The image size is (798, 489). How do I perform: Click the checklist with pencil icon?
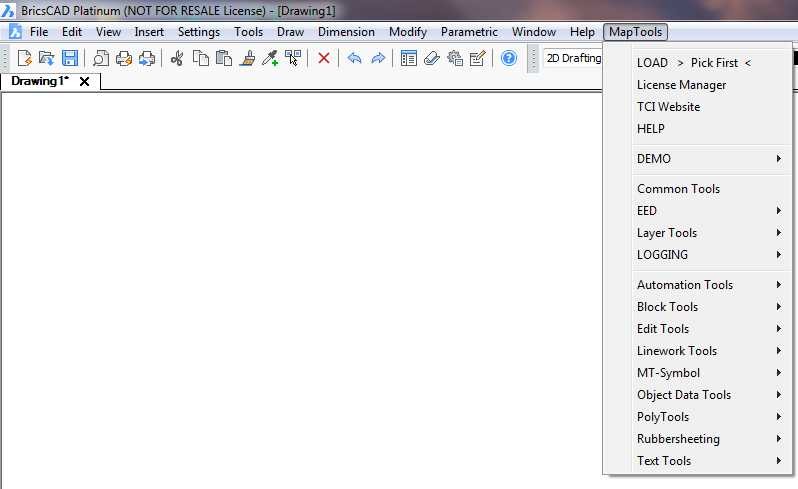[477, 58]
